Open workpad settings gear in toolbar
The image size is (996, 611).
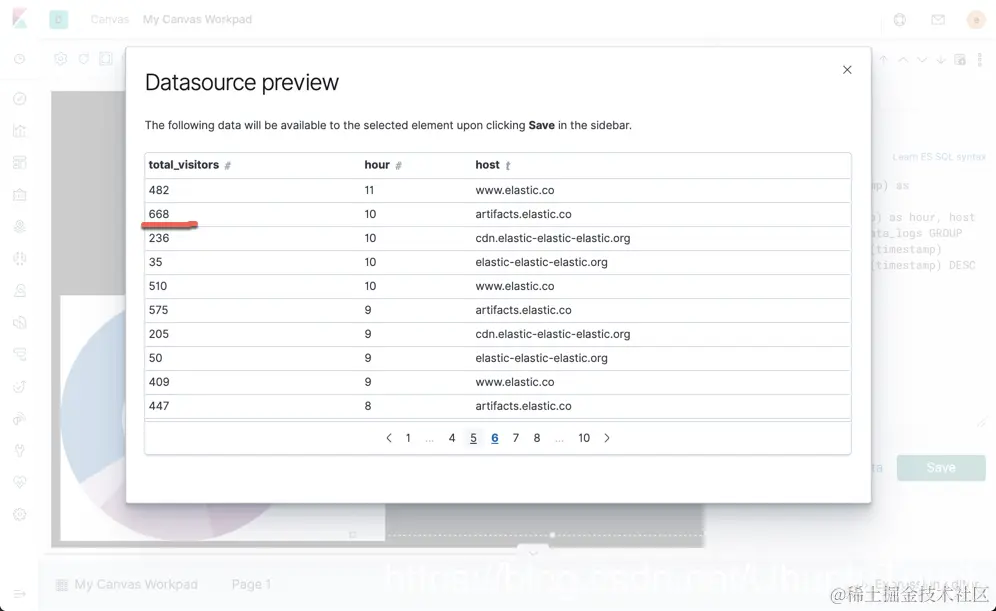coord(60,59)
